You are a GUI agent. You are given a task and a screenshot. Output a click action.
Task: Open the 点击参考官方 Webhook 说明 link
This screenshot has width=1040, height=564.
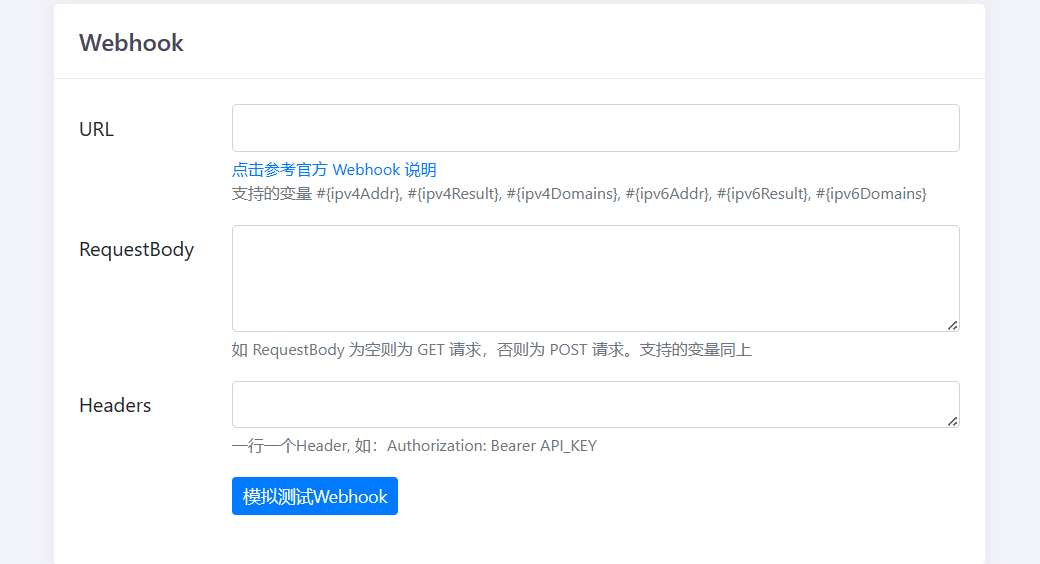click(334, 170)
